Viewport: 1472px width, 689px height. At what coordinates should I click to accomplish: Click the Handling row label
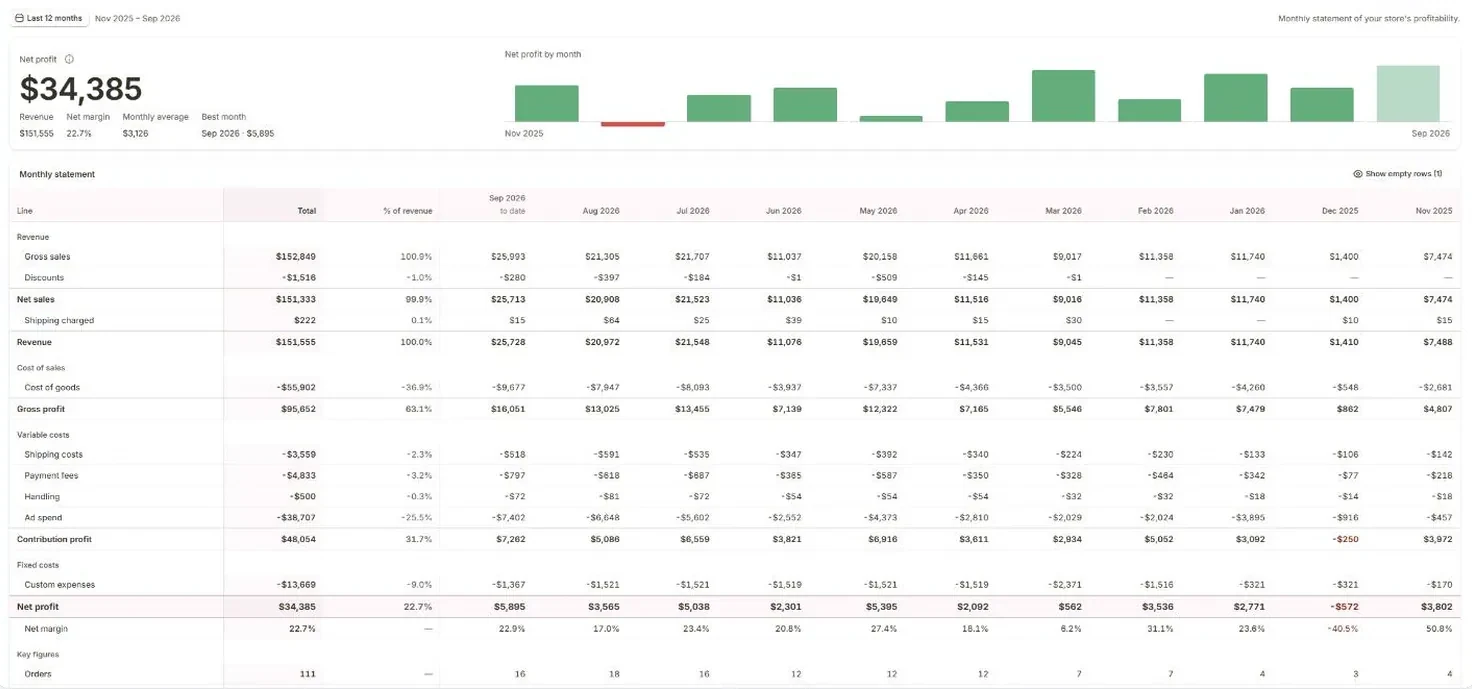tap(42, 497)
